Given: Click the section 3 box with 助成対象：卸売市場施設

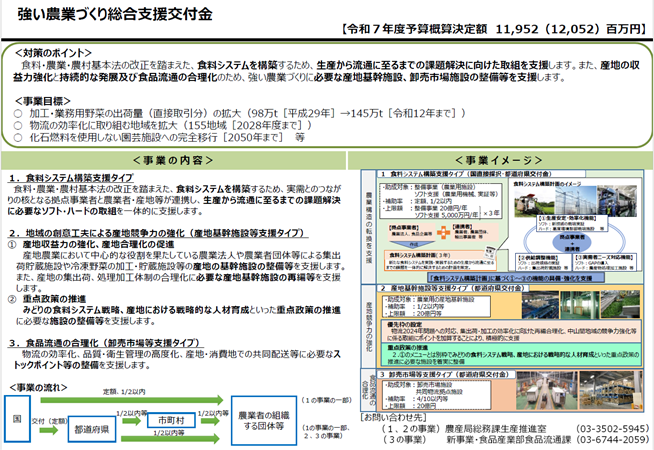Looking at the screenshot, I should (435, 395).
